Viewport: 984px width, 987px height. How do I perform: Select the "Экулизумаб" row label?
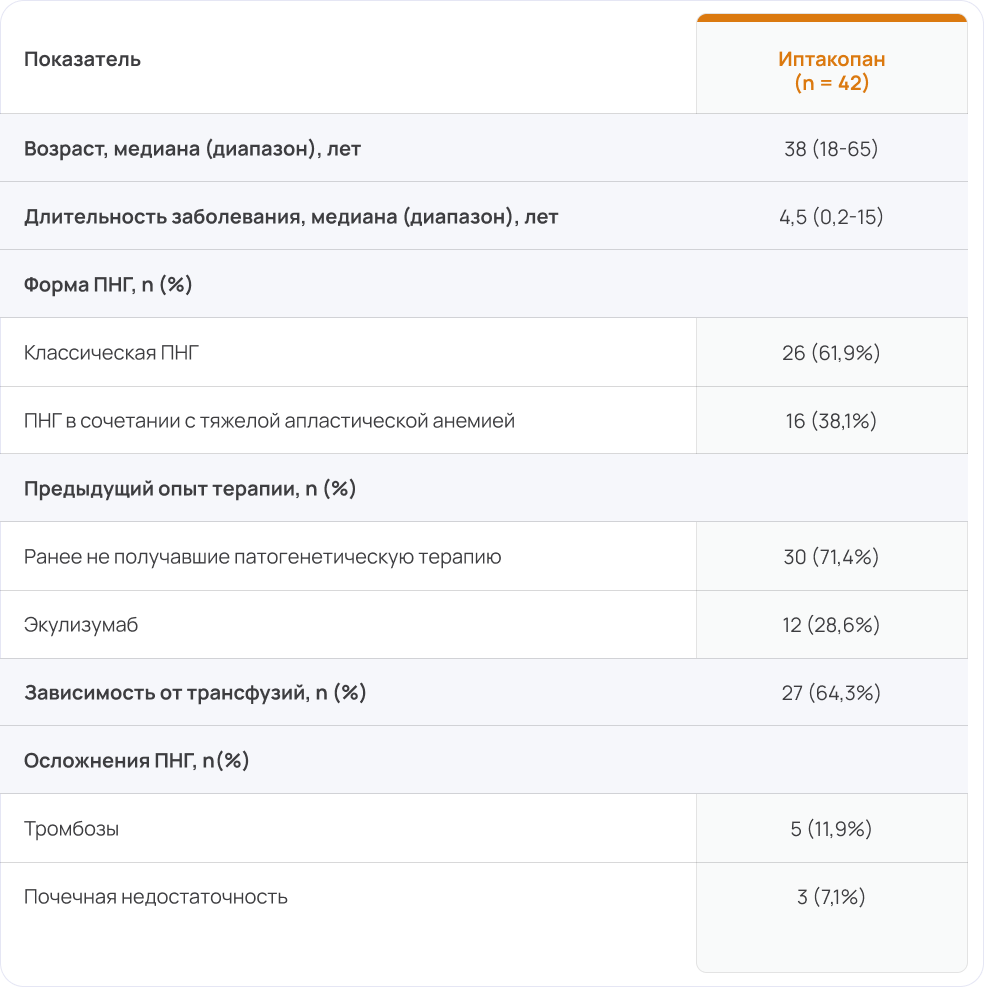point(81,625)
